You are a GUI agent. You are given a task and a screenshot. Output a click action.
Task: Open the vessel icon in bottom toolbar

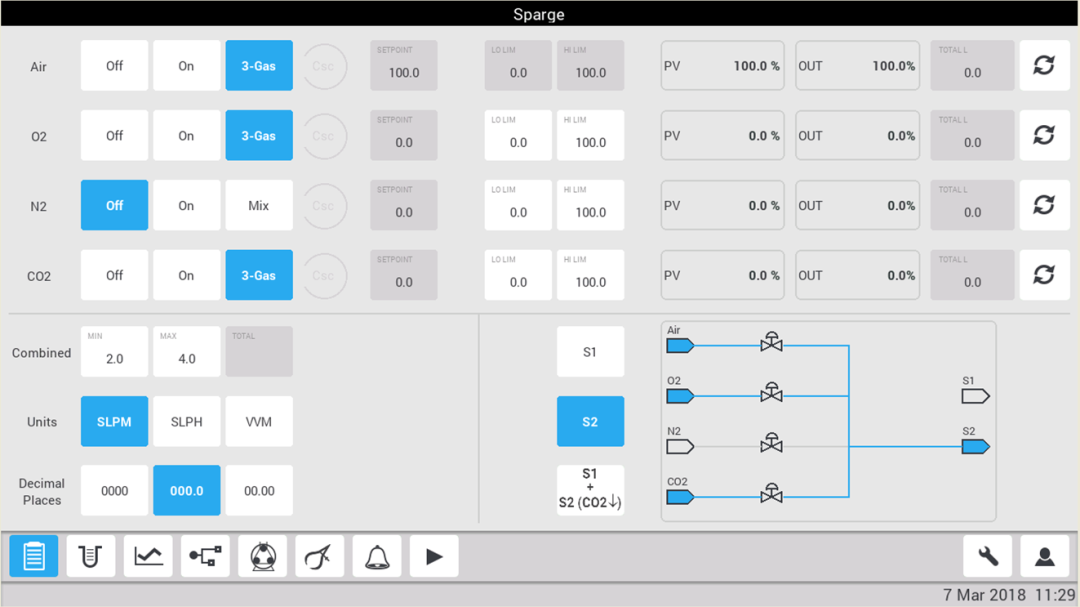tap(91, 556)
